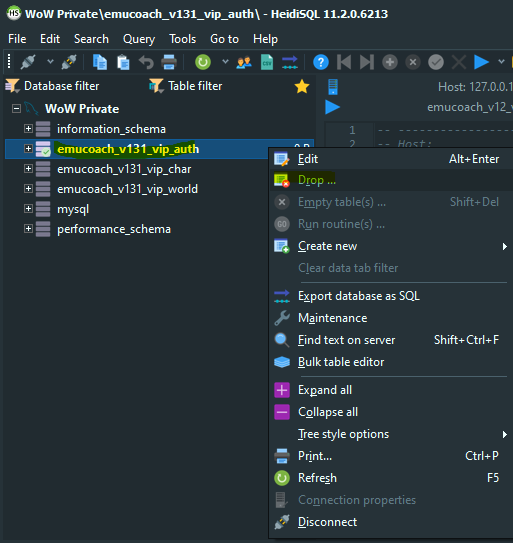
Task: Select the performance_schema database
Action: 114,229
